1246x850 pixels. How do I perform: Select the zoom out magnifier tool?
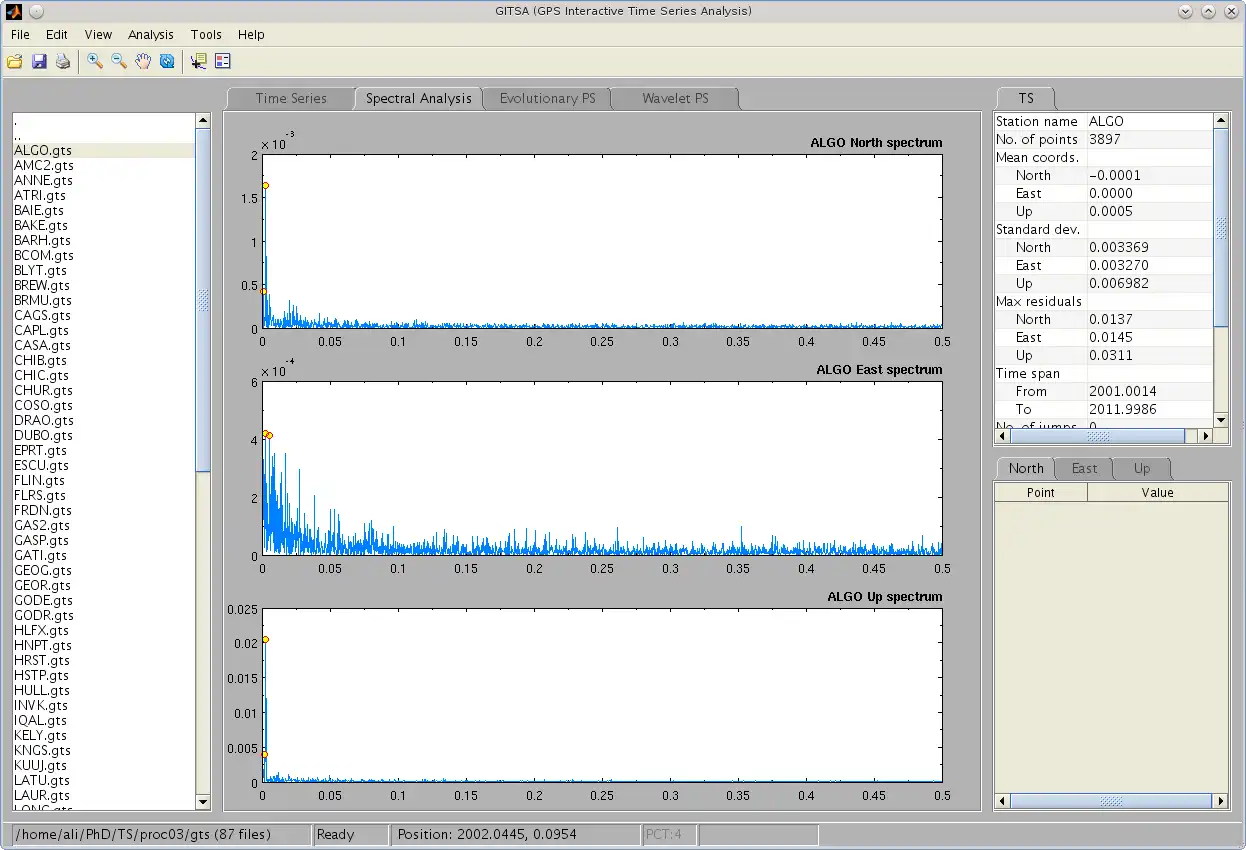(x=119, y=62)
